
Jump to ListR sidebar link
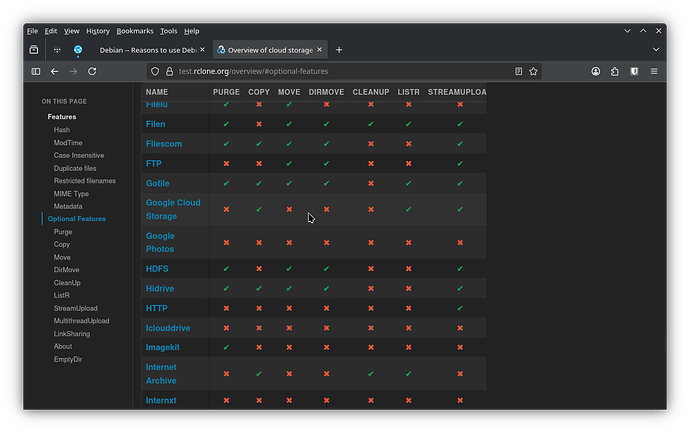(62, 295)
